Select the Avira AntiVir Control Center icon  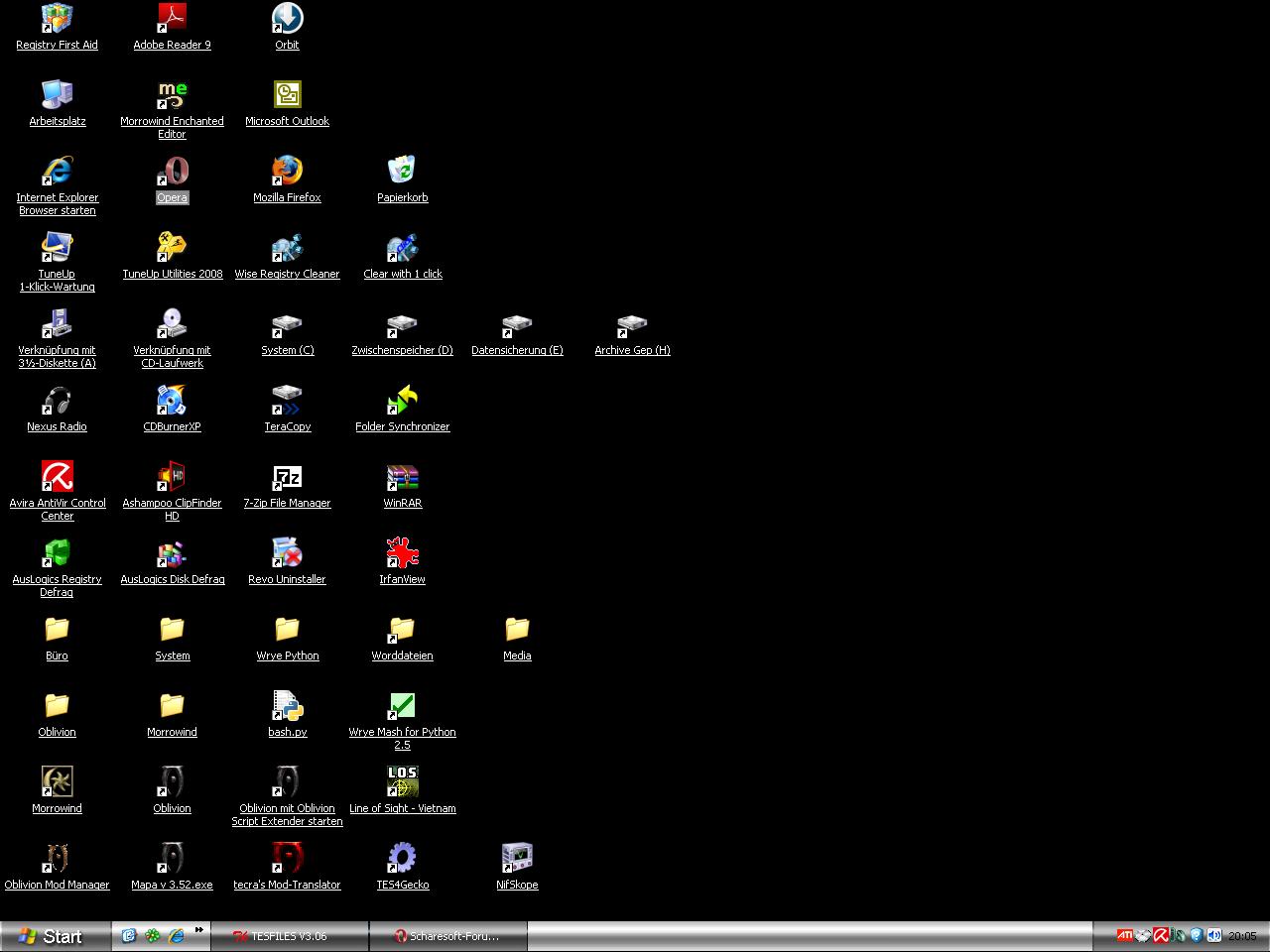(x=57, y=477)
